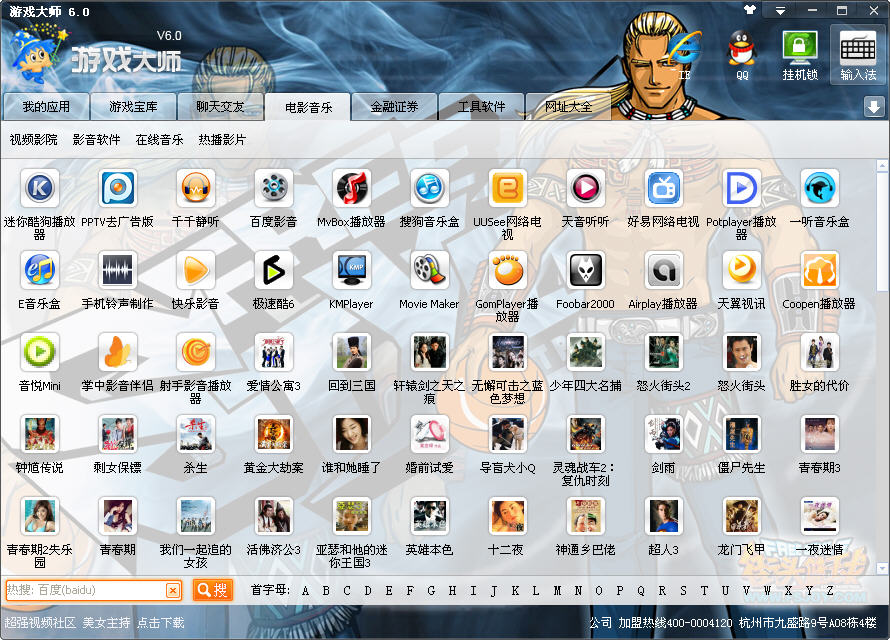The width and height of the screenshot is (890, 640).
Task: Launch Coopen播放器
Action: (x=819, y=270)
